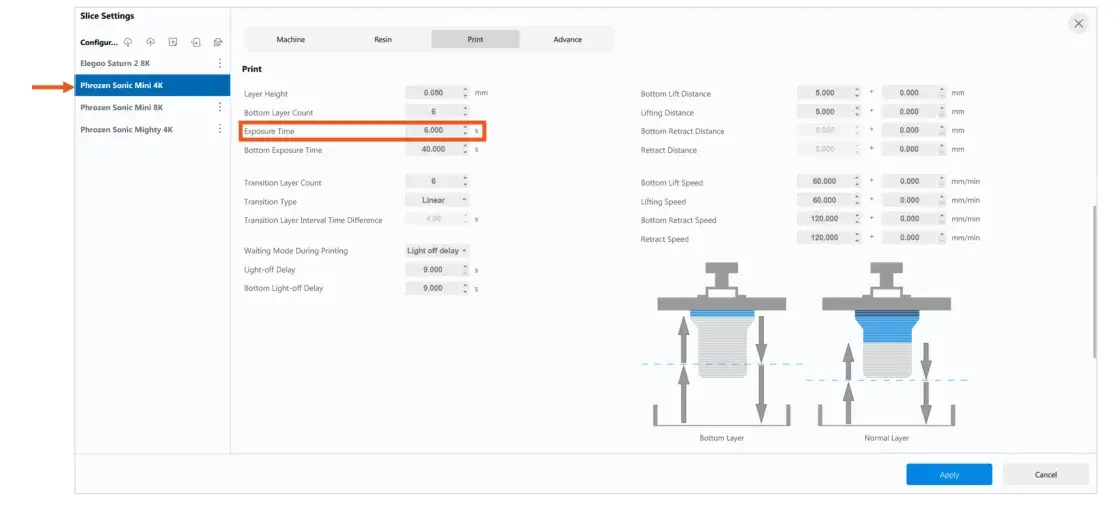Screen dimensions: 1120x506
Task: Click the cloud upload configuration icon
Action: [x=150, y=42]
